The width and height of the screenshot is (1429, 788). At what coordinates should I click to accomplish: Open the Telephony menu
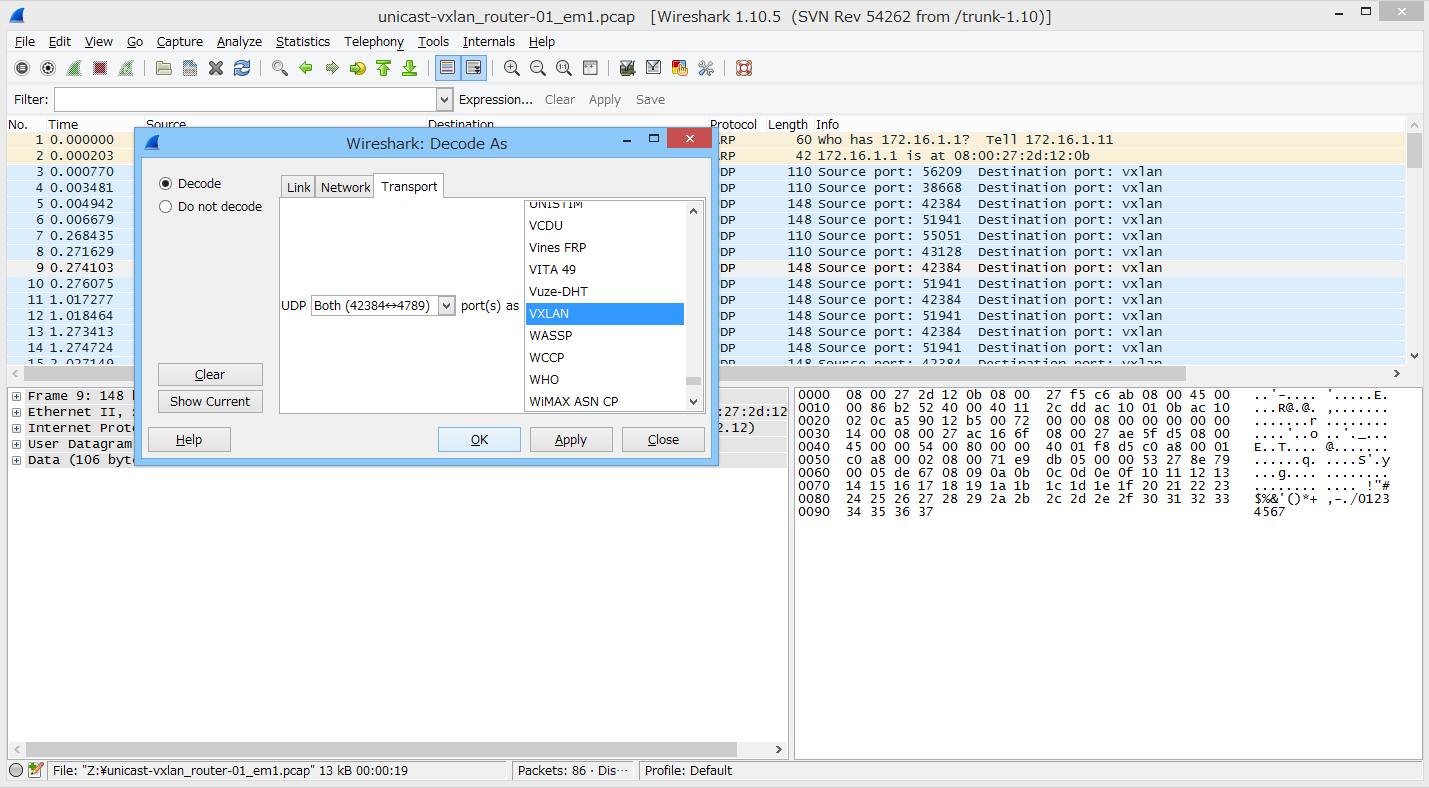[x=374, y=41]
